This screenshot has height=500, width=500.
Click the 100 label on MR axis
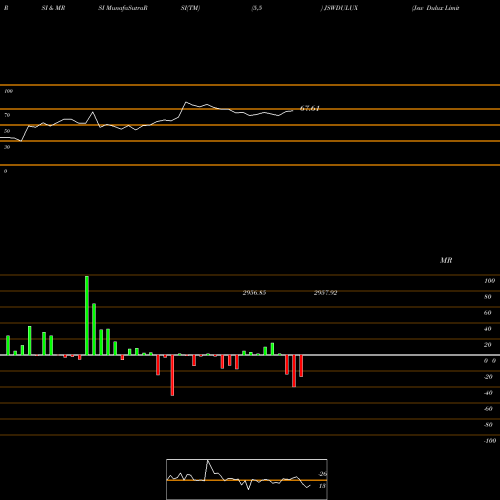tap(490, 281)
